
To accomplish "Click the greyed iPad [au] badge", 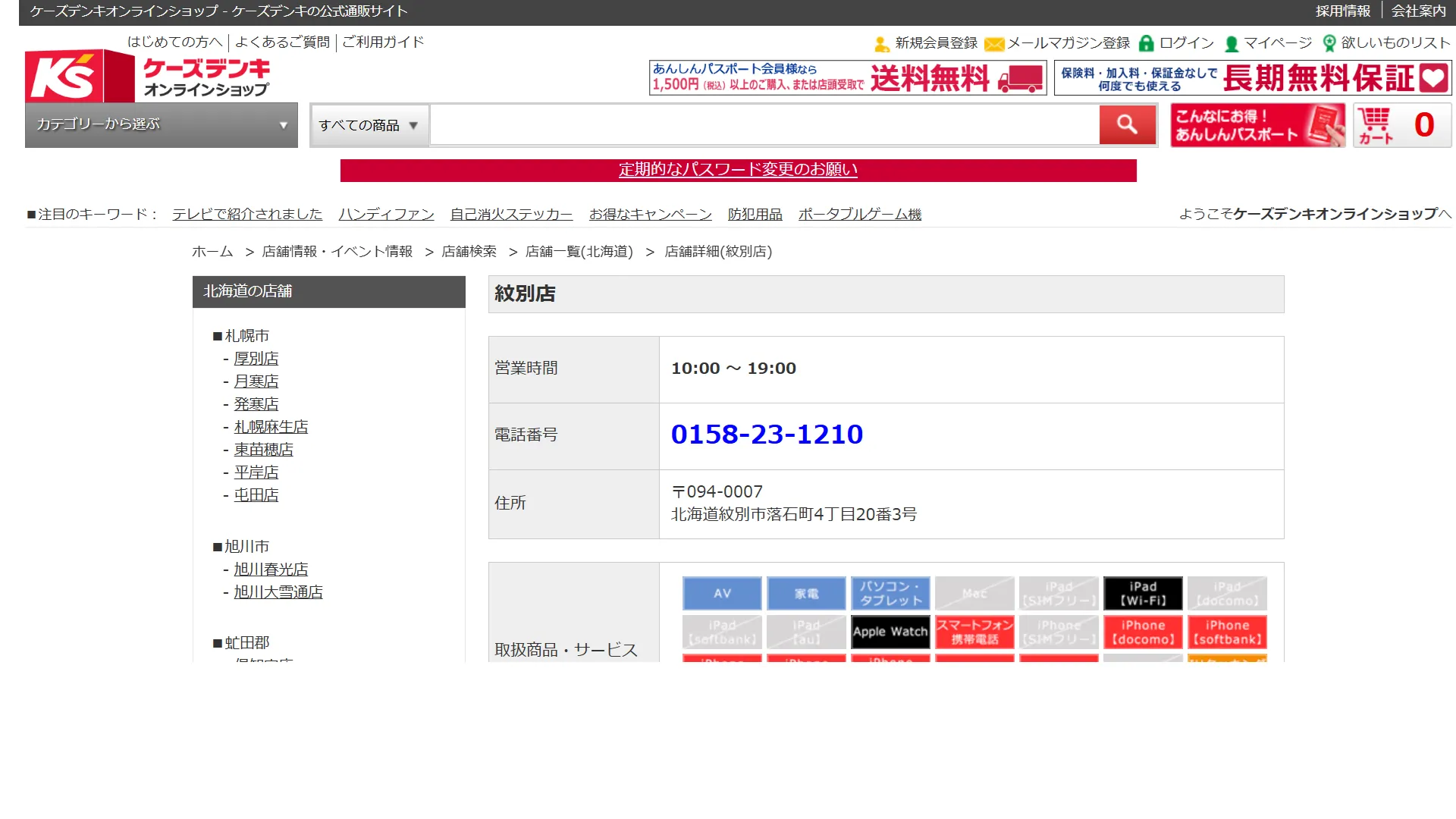I will coord(806,632).
